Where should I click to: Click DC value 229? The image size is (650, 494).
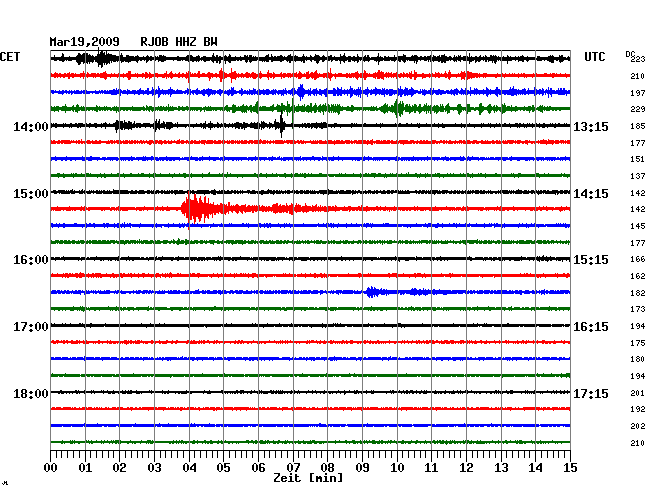(x=638, y=109)
